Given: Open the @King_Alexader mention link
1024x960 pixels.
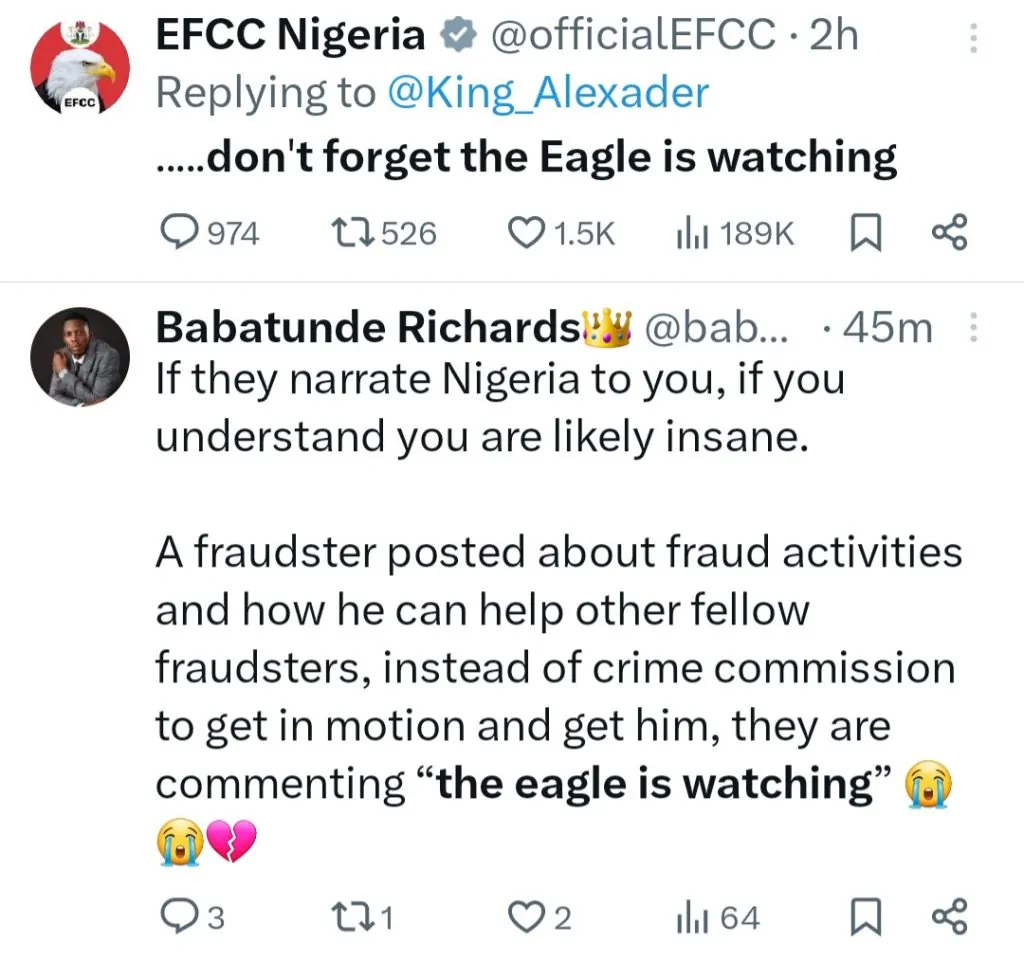Looking at the screenshot, I should pos(549,93).
